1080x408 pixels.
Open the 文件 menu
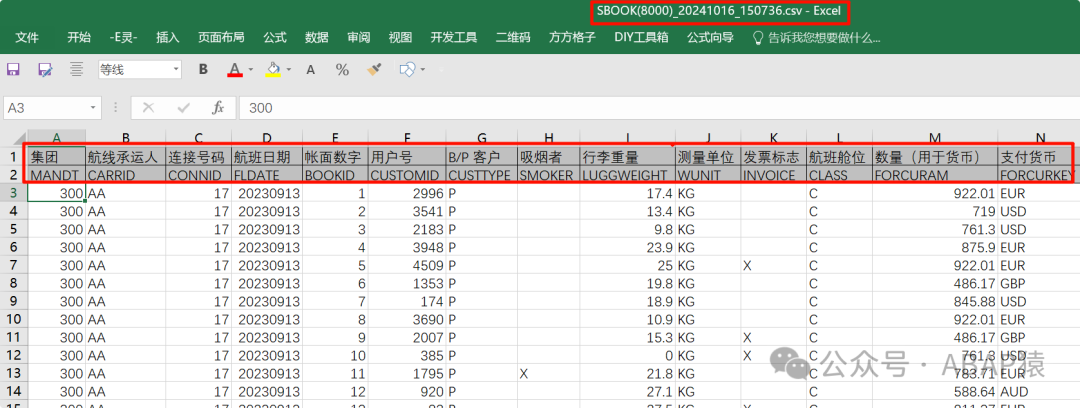coord(27,37)
